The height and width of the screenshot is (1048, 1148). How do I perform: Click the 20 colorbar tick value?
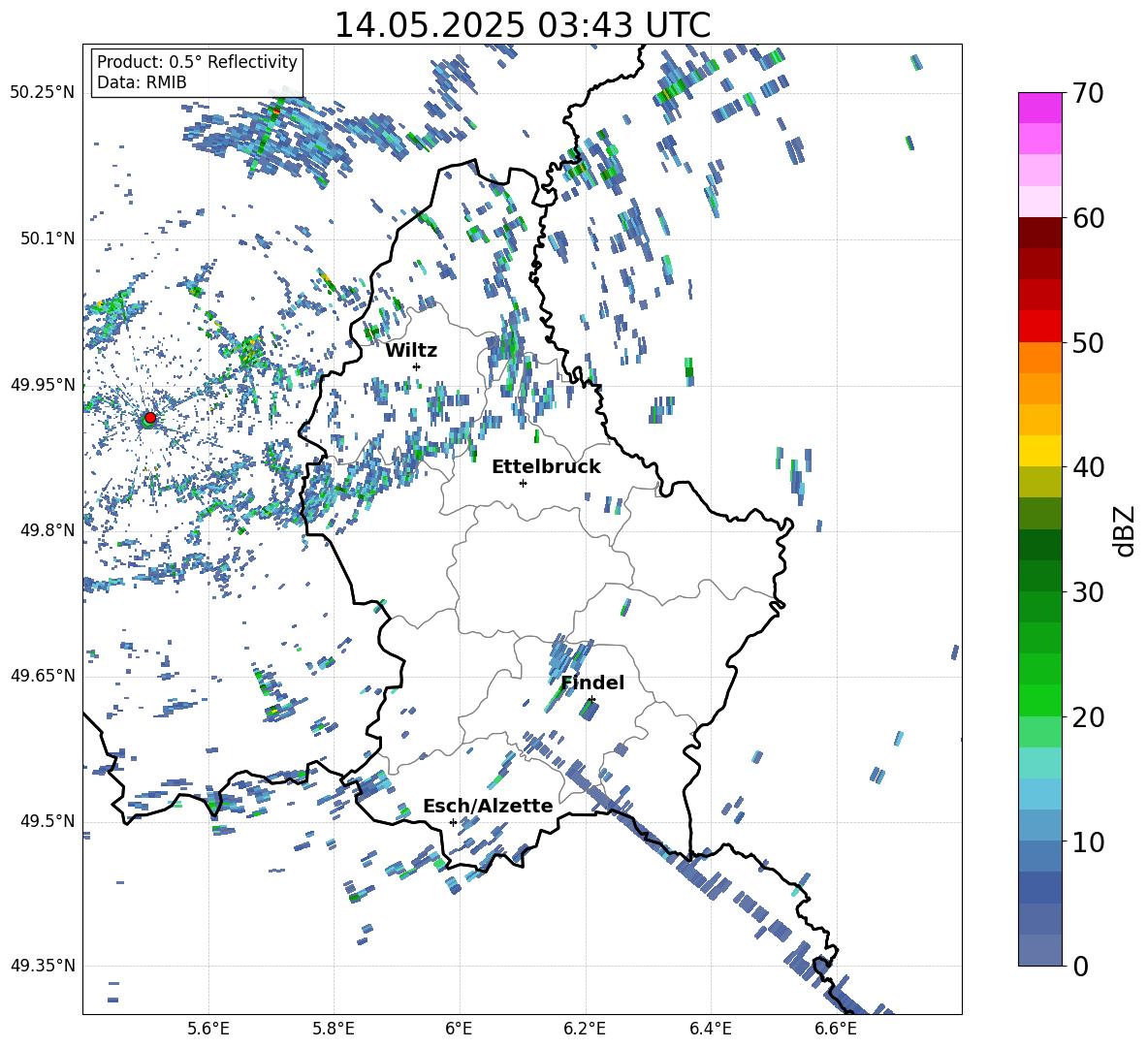point(1088,717)
